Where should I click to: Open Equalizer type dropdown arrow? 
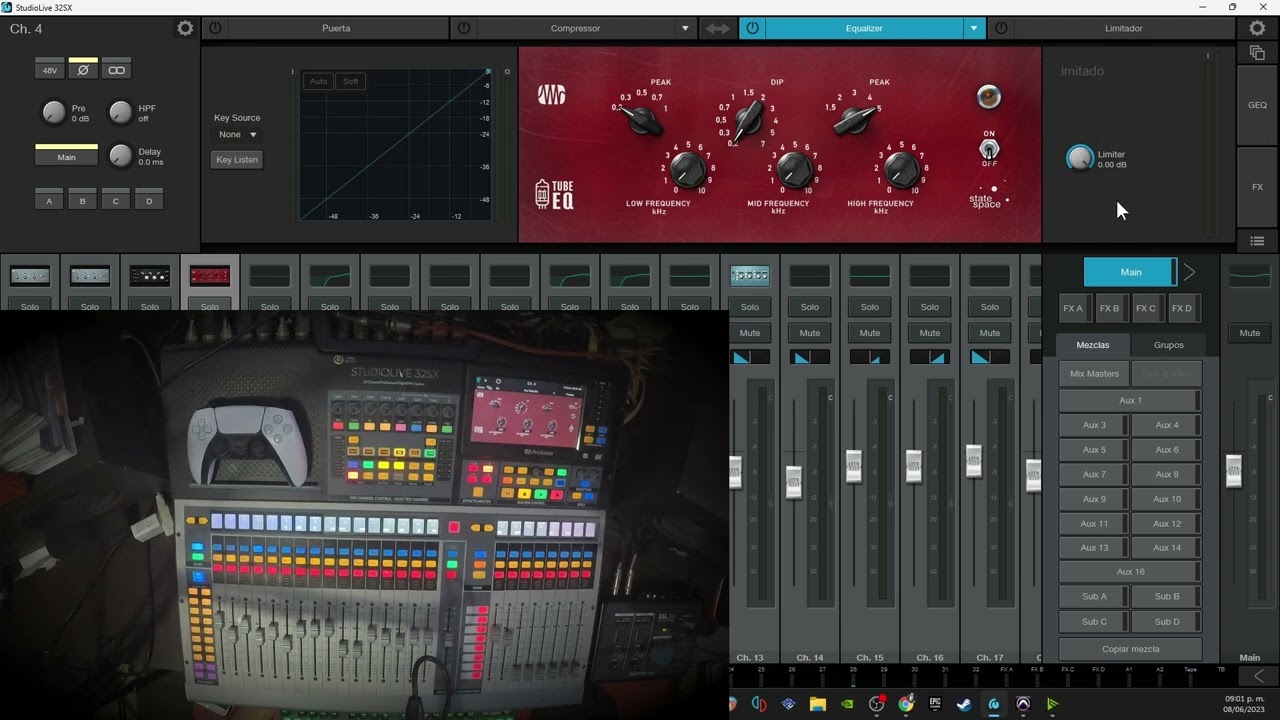tap(973, 29)
